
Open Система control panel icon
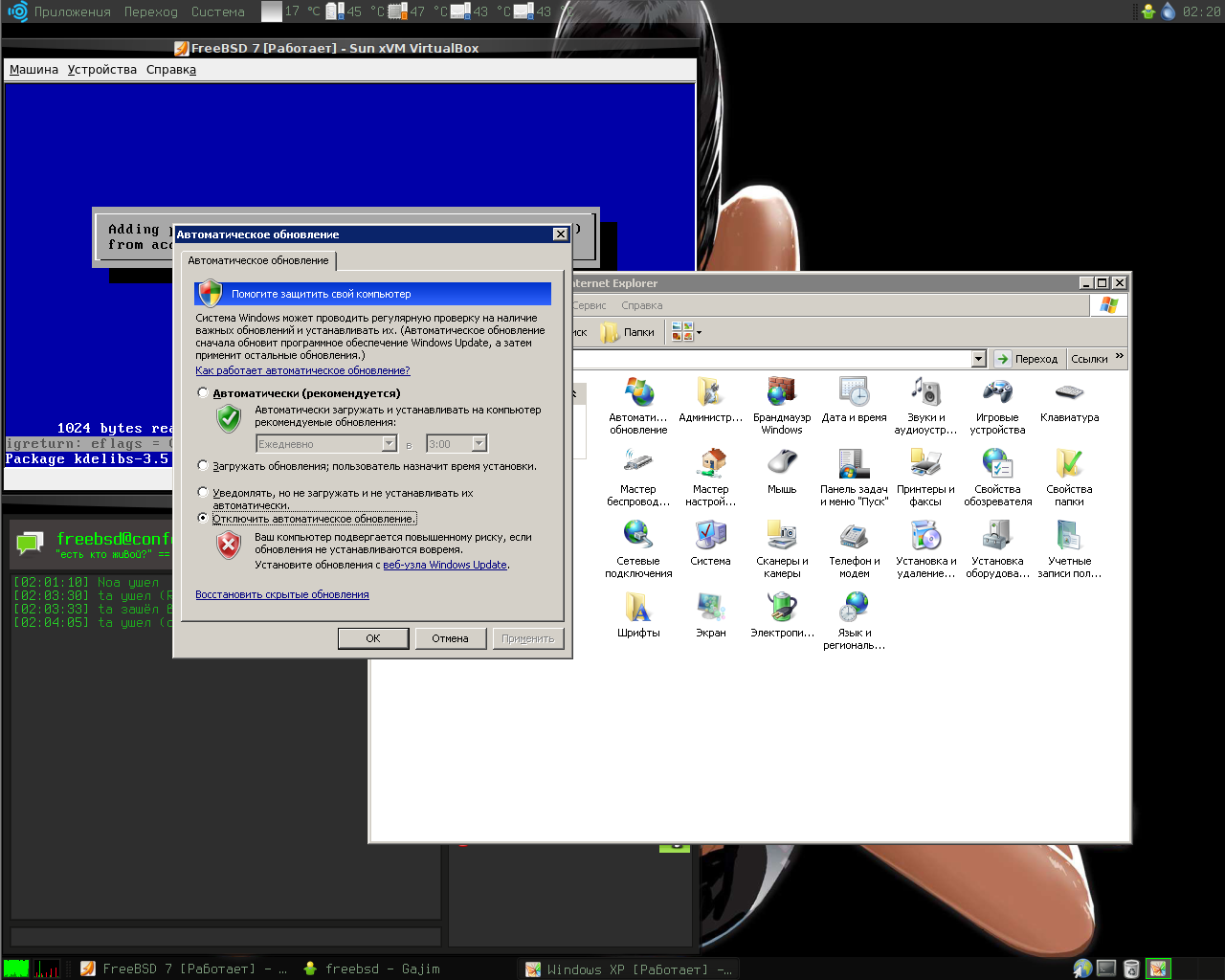pos(710,543)
